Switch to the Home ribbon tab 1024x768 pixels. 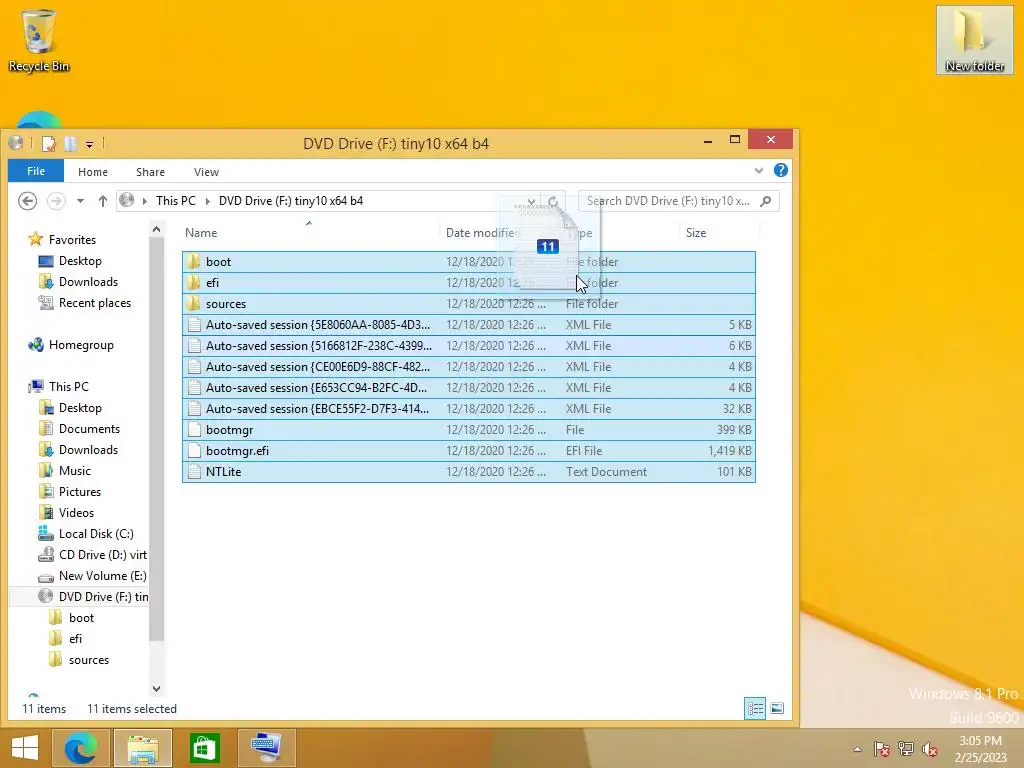point(93,172)
